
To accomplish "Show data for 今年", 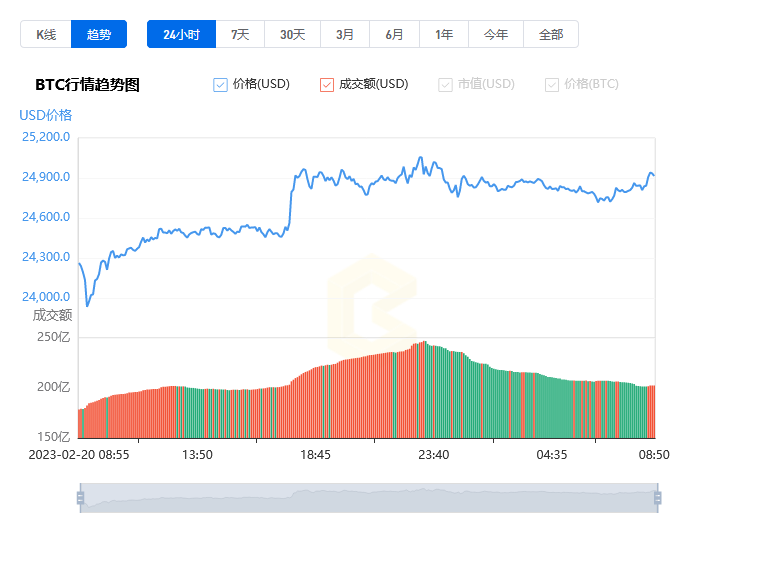I will point(496,34).
